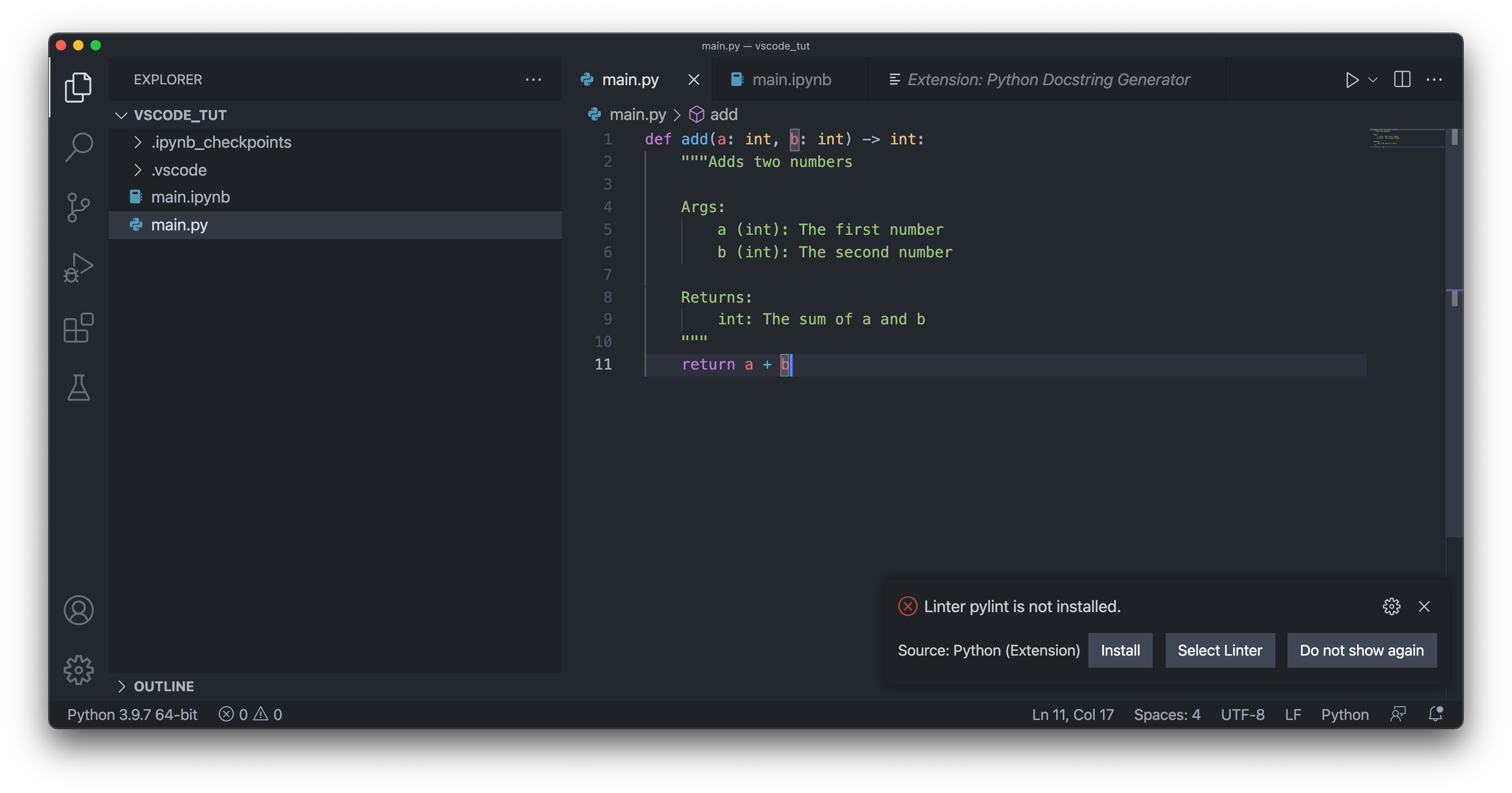Click the Split Editor Right icon
The image size is (1512, 793).
(x=1402, y=79)
